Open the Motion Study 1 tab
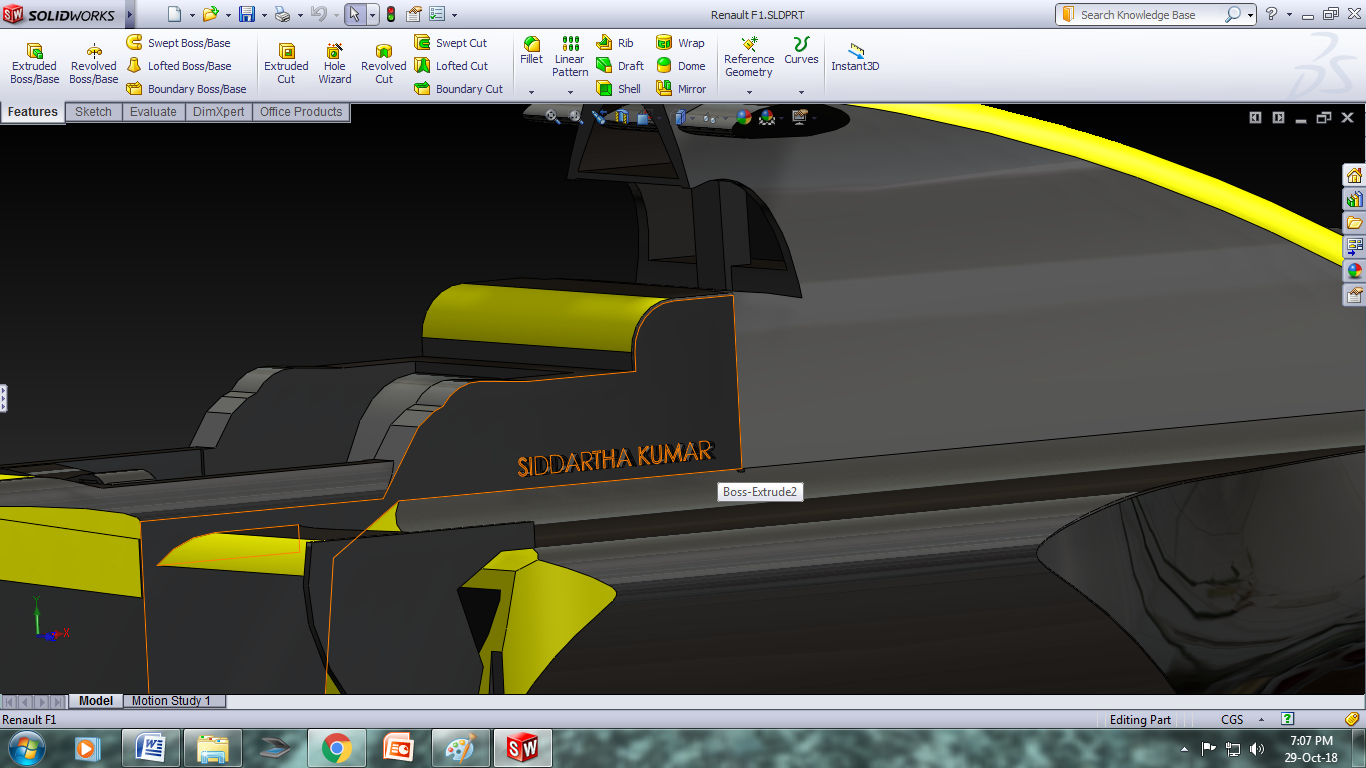Viewport: 1366px width, 768px height. (171, 701)
